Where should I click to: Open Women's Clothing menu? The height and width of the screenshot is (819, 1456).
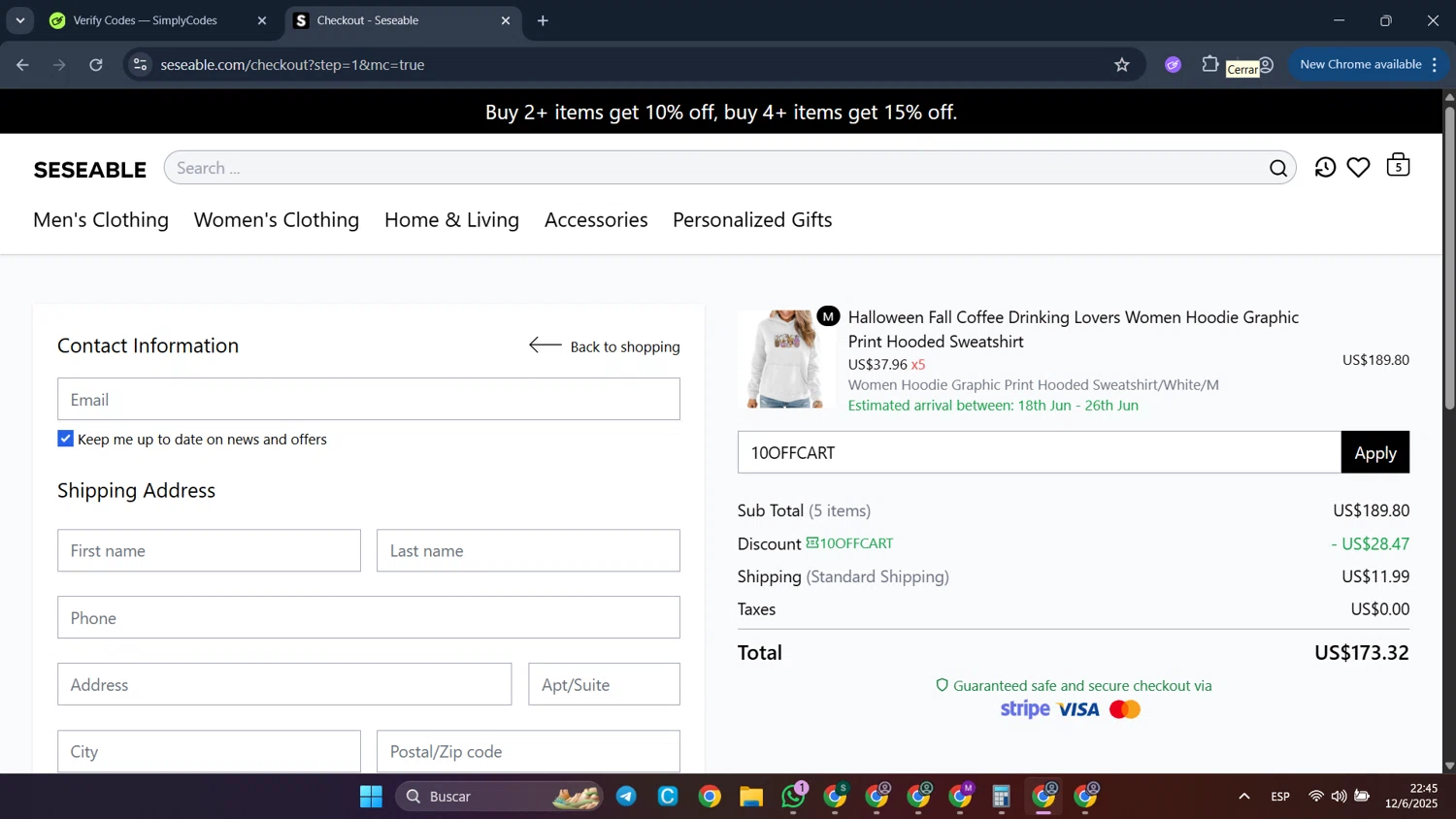(x=277, y=220)
